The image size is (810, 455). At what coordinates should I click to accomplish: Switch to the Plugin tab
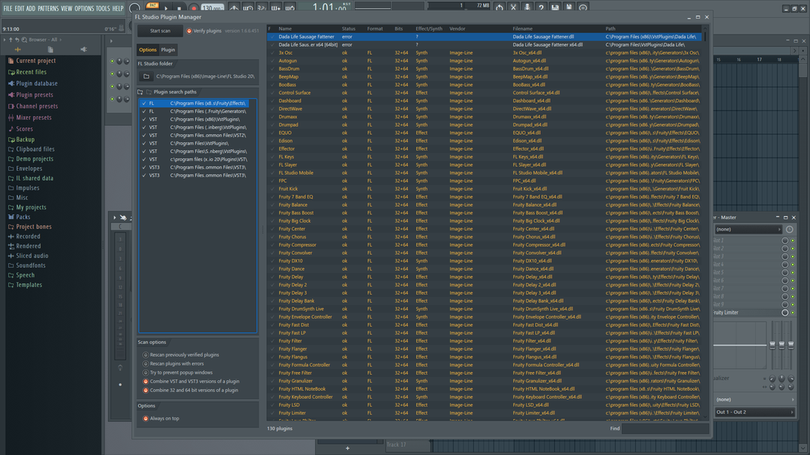point(168,50)
